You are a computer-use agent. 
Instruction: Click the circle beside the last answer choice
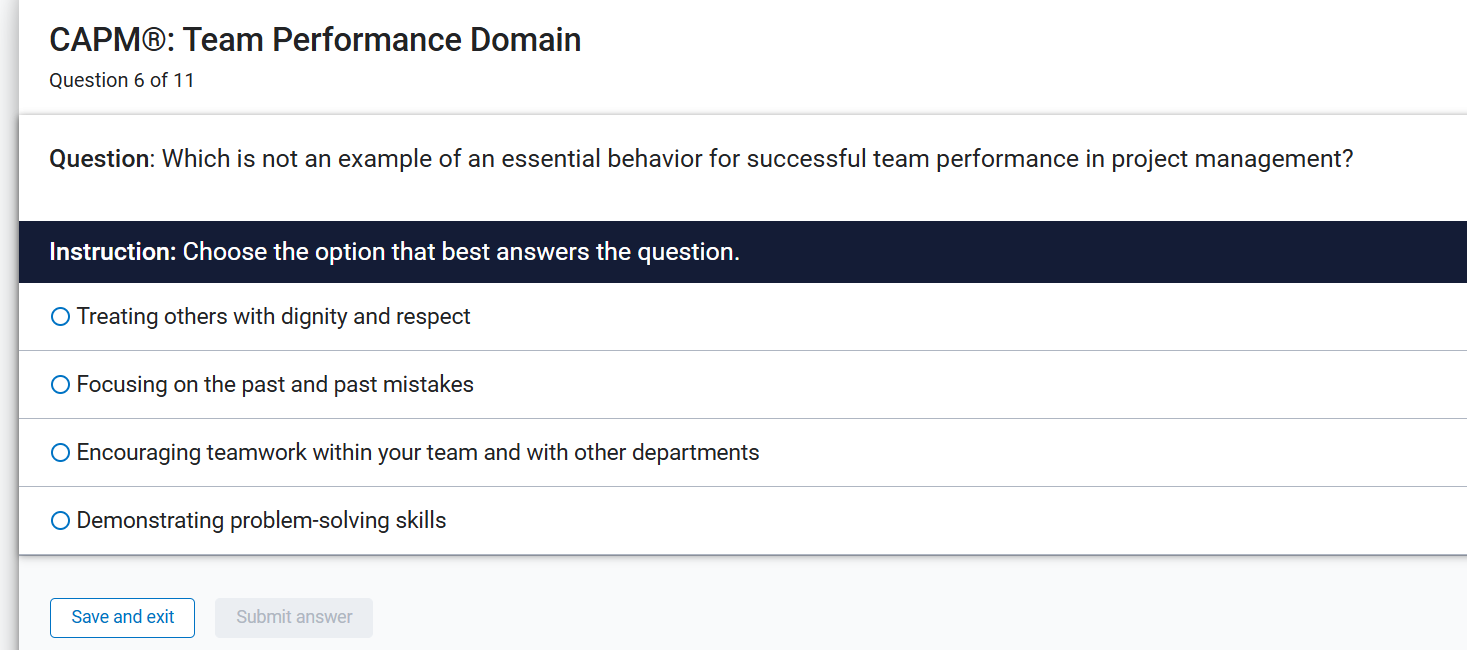60,520
